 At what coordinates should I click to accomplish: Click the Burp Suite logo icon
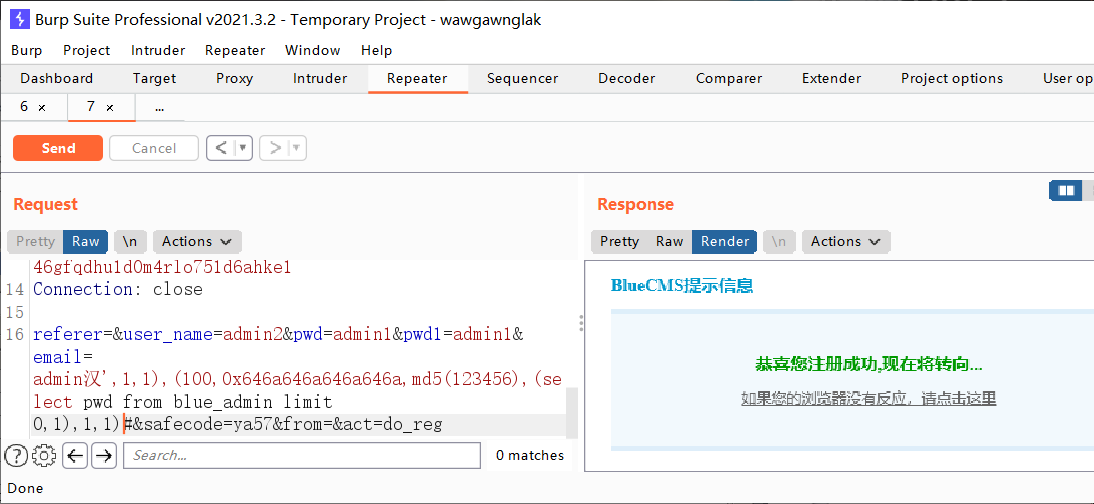pyautogui.click(x=20, y=19)
